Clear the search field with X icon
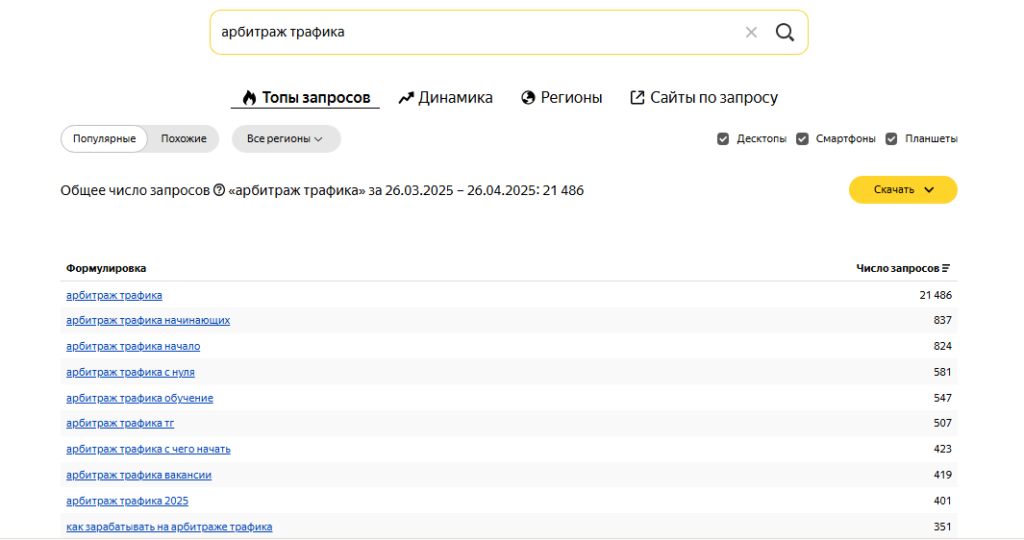 click(751, 32)
